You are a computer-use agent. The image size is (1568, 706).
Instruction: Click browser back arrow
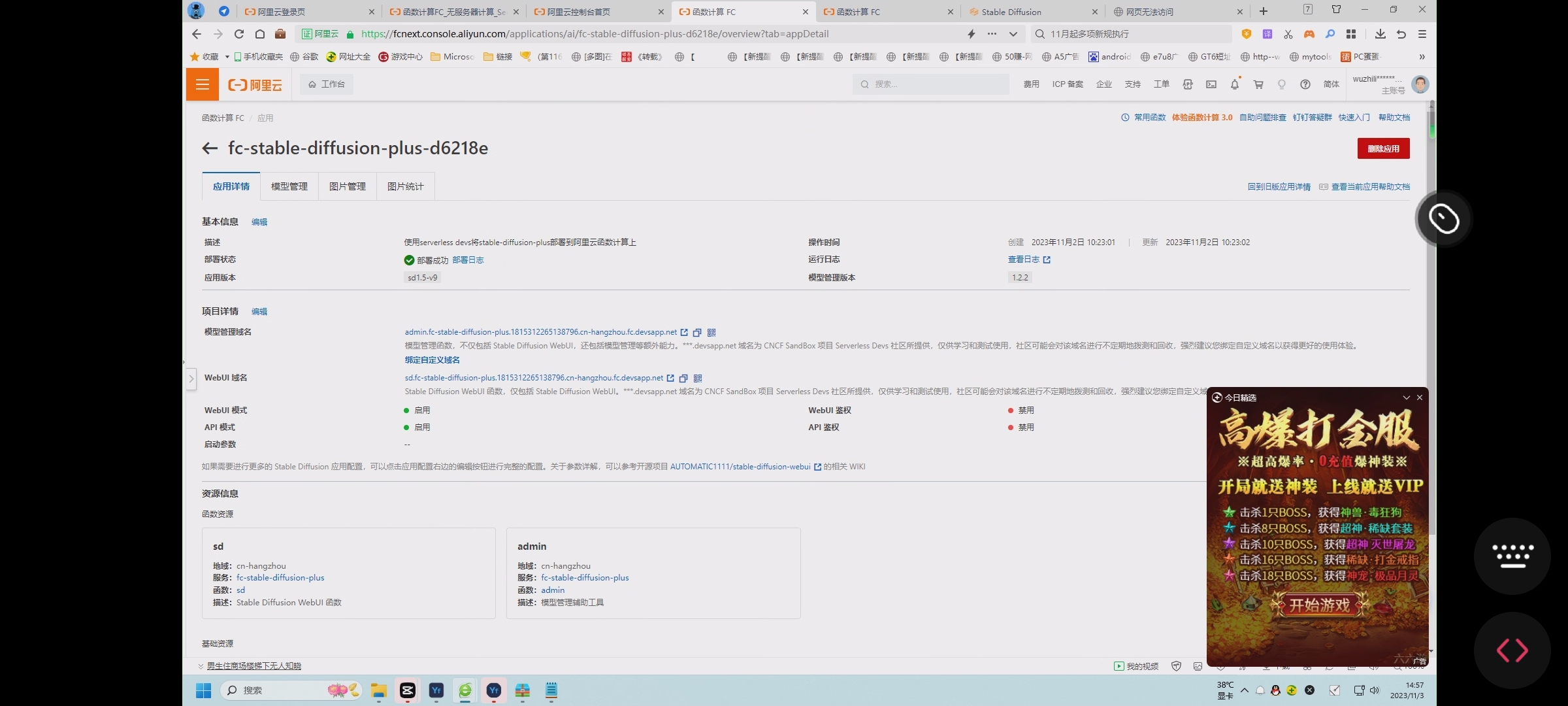coord(197,34)
